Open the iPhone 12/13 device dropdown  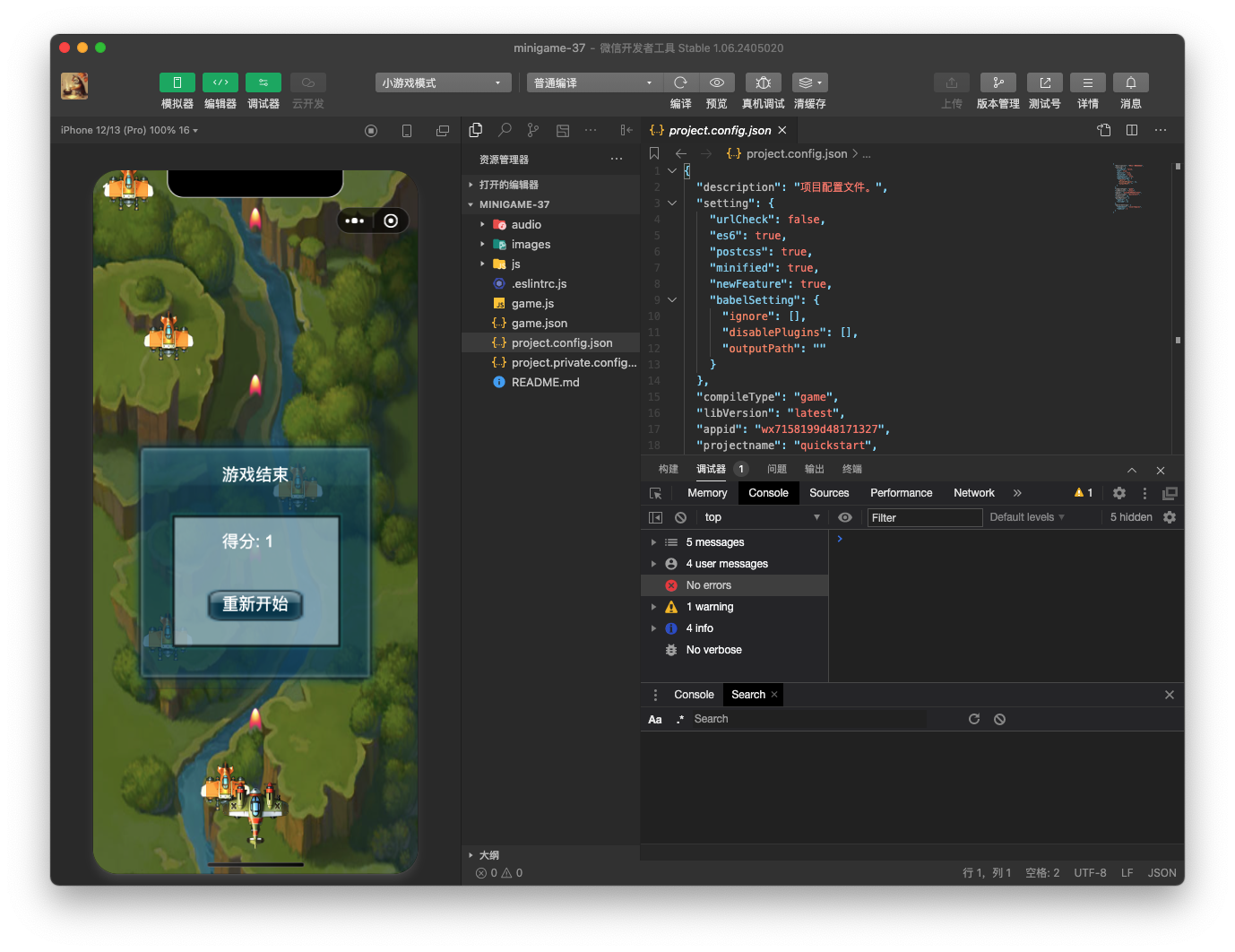click(x=127, y=129)
